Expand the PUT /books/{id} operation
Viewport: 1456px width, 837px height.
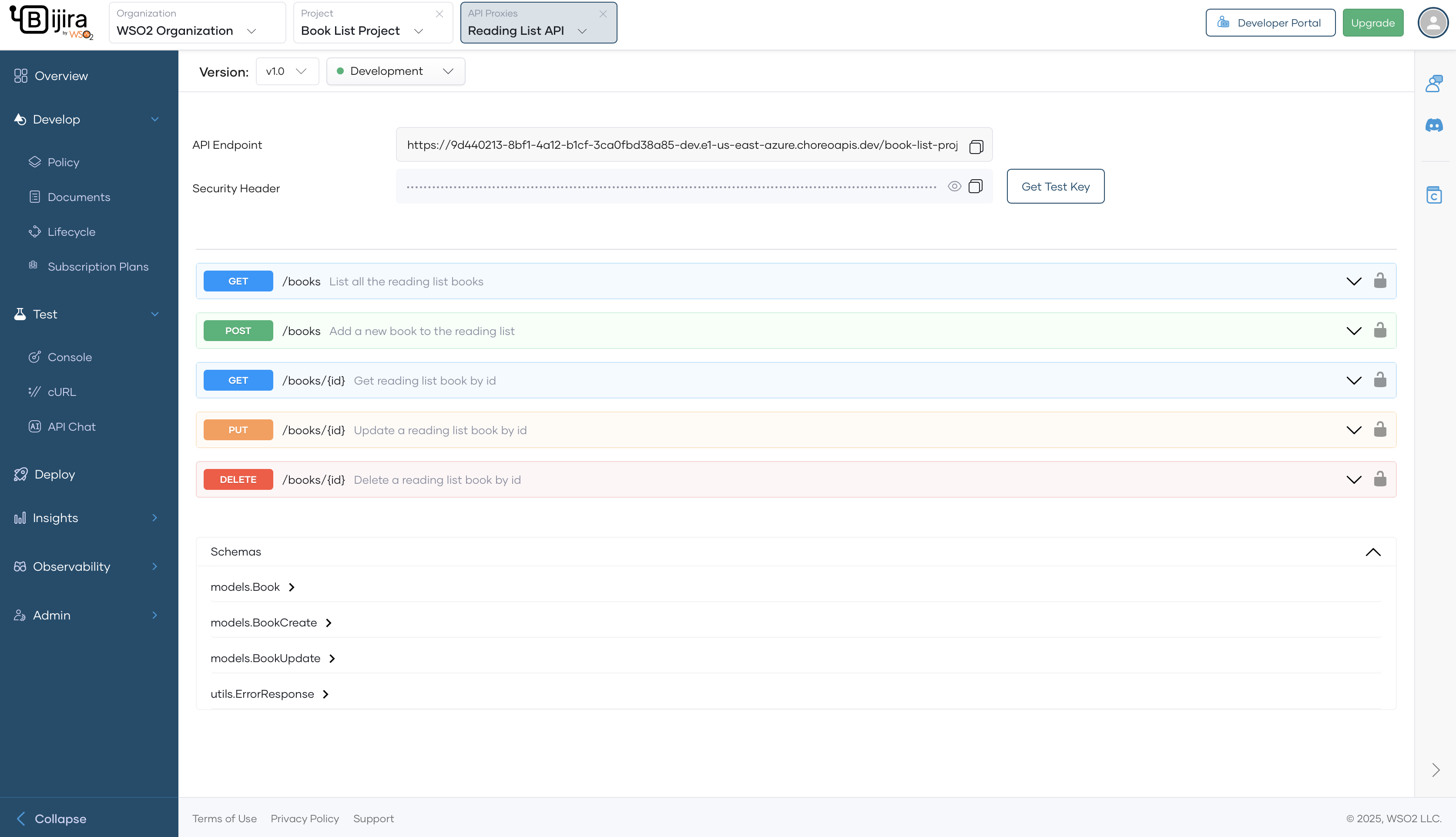[1354, 430]
